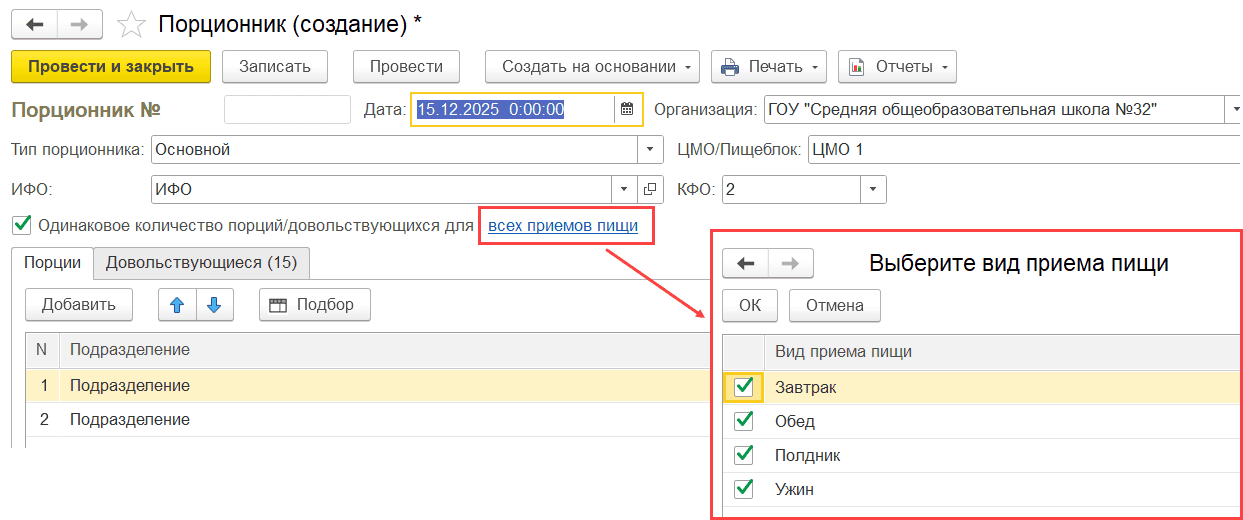This screenshot has height=520, width=1243.
Task: Open the date calendar picker icon
Action: [x=627, y=110]
